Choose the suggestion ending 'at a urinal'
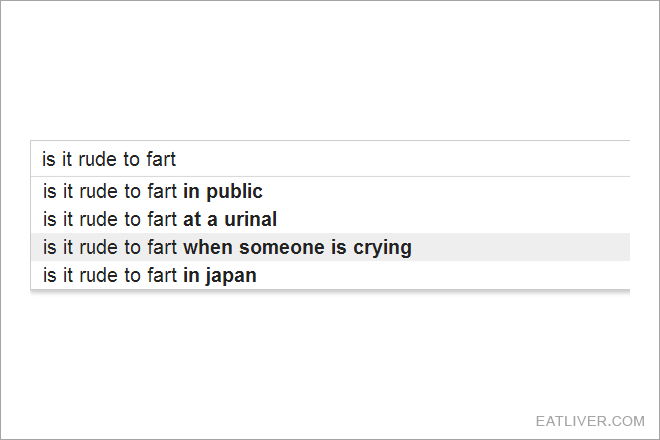 [x=330, y=219]
